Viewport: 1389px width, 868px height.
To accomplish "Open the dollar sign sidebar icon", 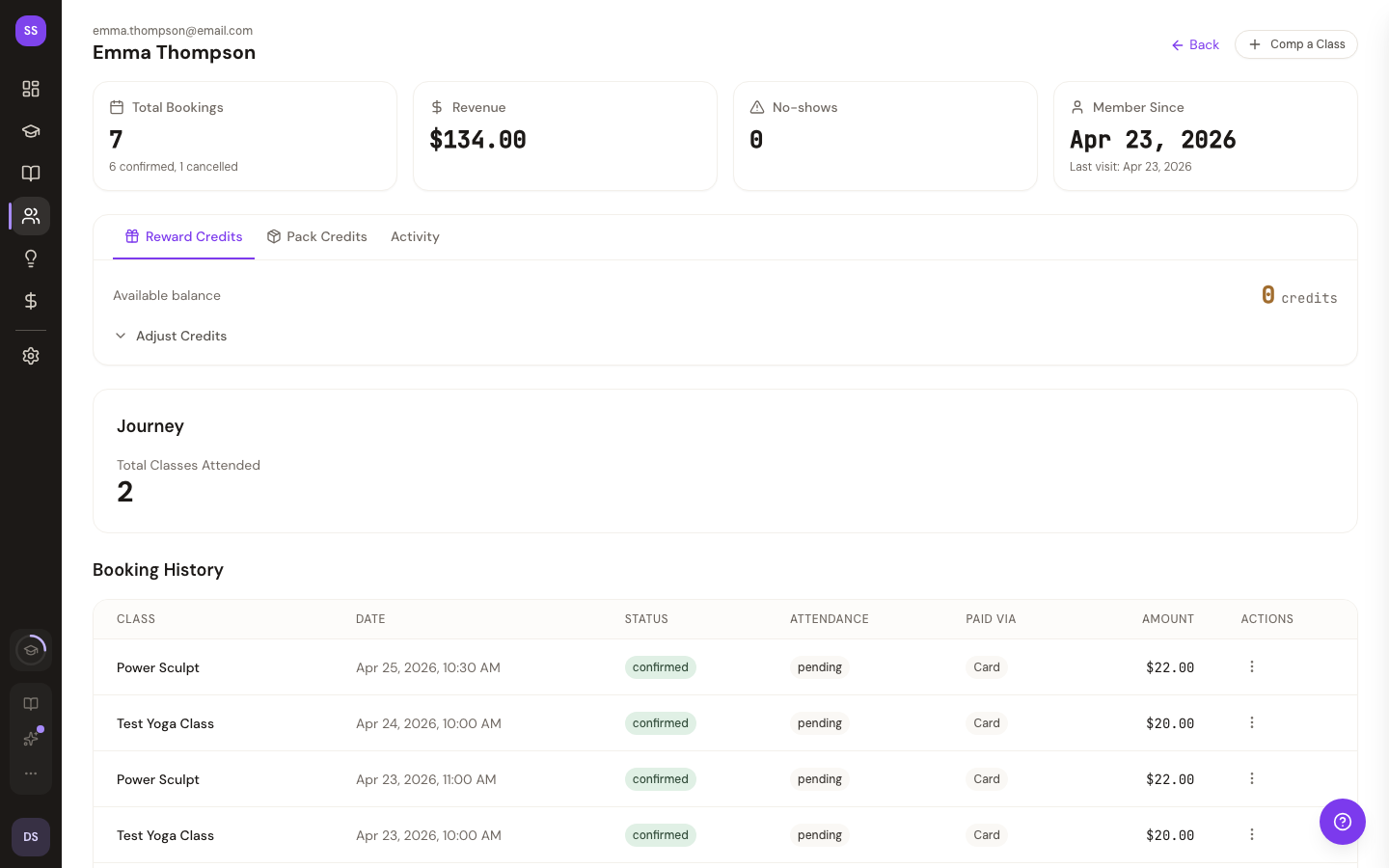I will click(31, 301).
